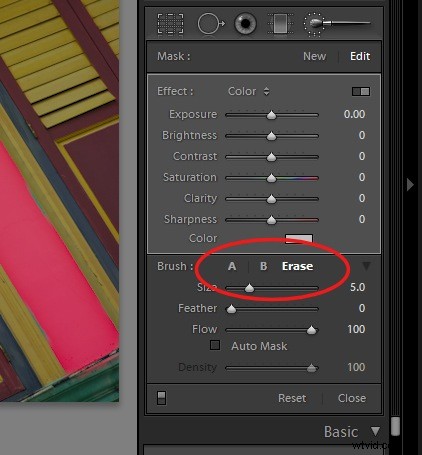Open the Effect preset dropdown showing Color
Screen dimensions: 422x455
coord(248,91)
